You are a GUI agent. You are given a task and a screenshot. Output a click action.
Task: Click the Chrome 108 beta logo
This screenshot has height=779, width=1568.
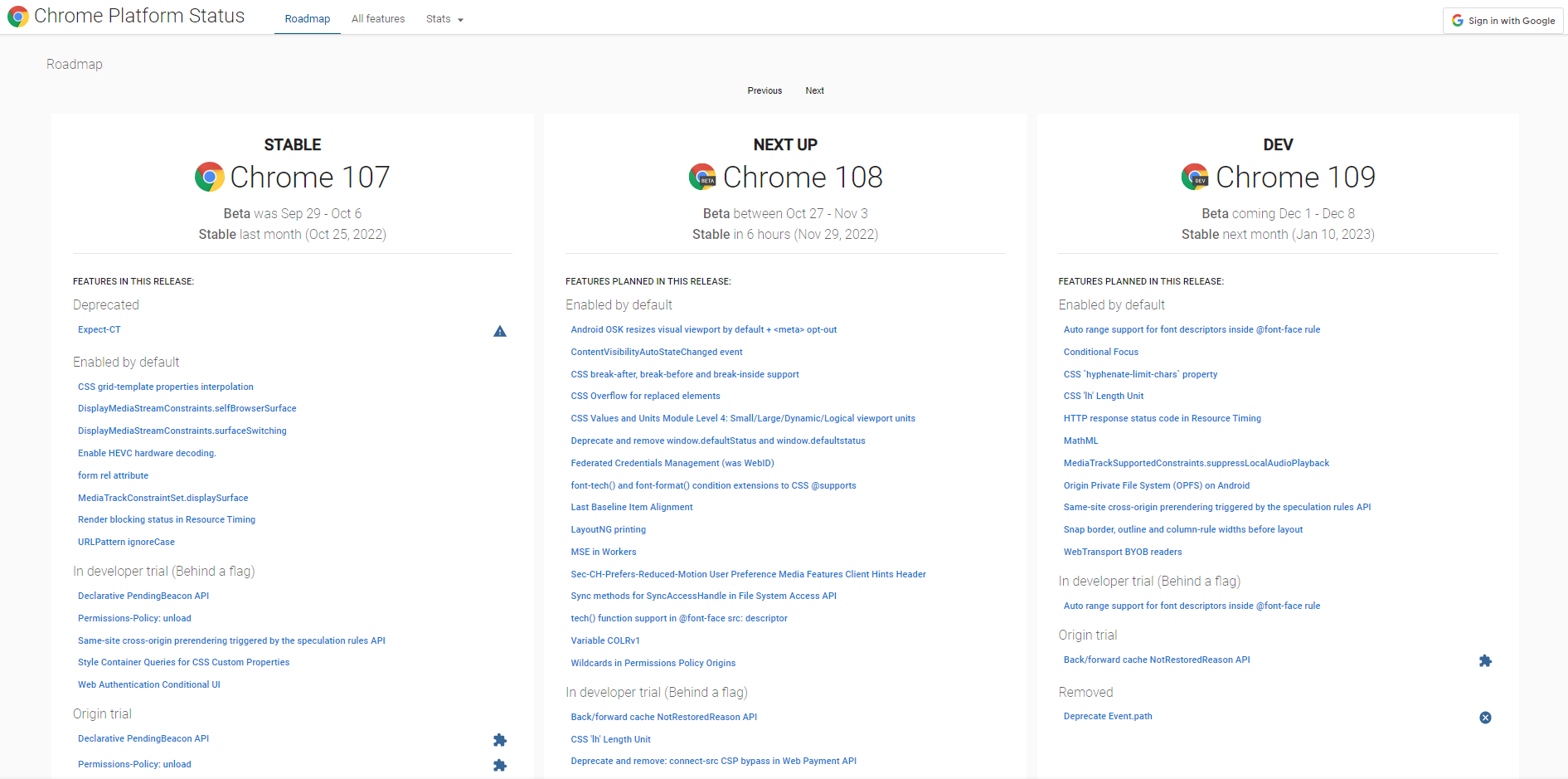pyautogui.click(x=702, y=177)
